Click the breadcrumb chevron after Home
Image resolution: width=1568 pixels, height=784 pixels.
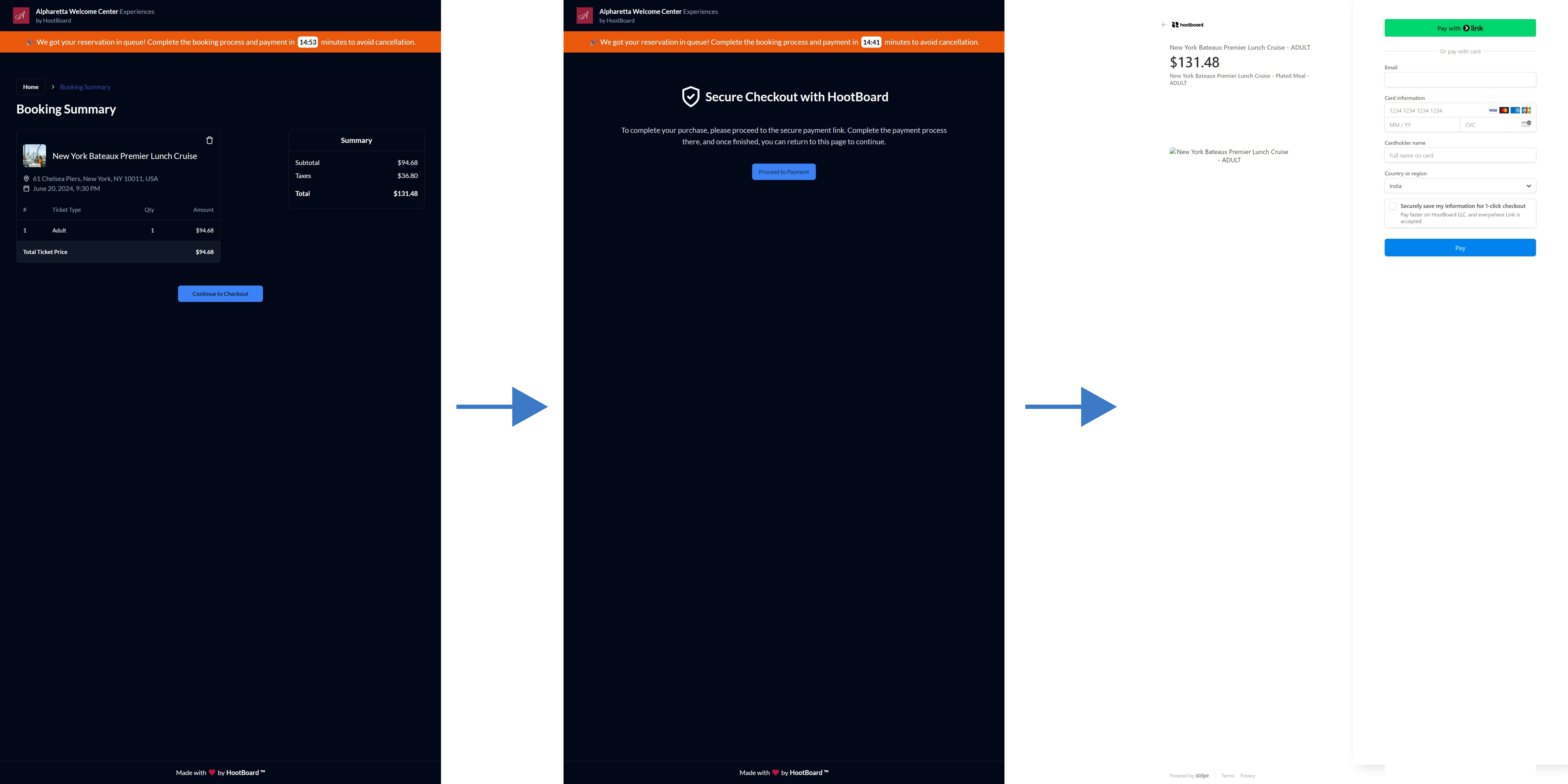[53, 87]
